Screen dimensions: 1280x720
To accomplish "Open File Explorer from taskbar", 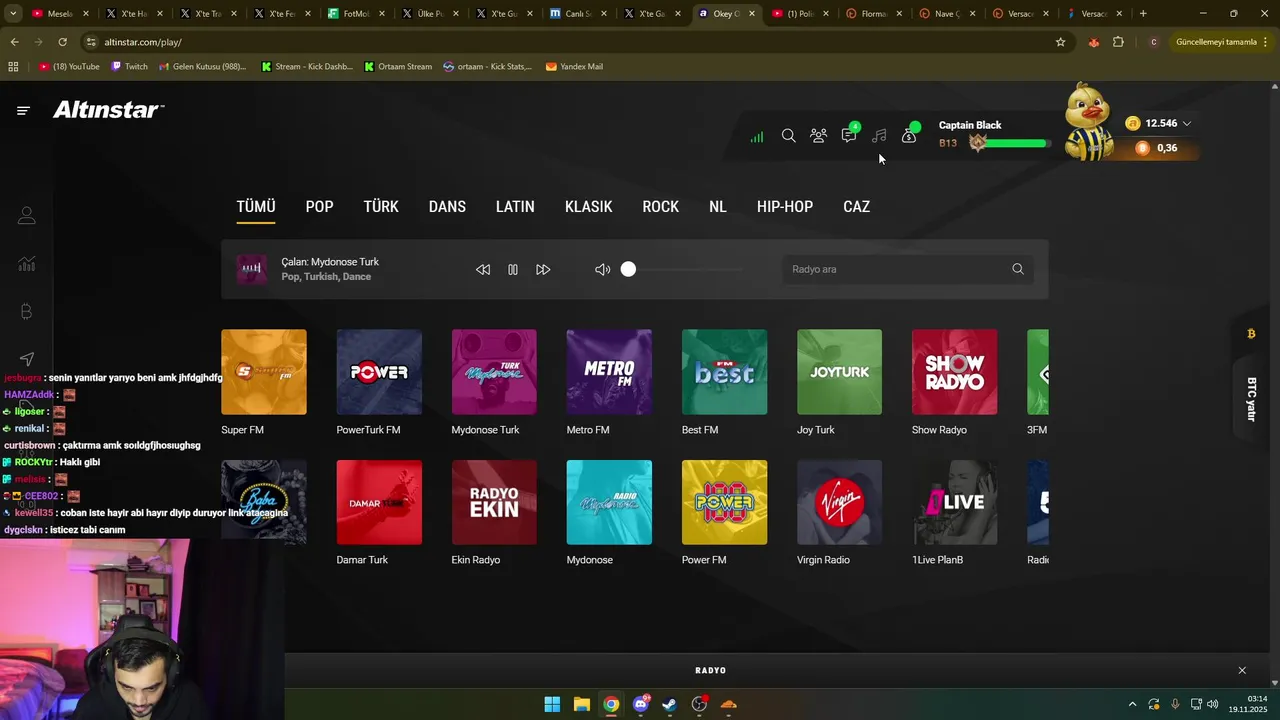I will tap(581, 704).
